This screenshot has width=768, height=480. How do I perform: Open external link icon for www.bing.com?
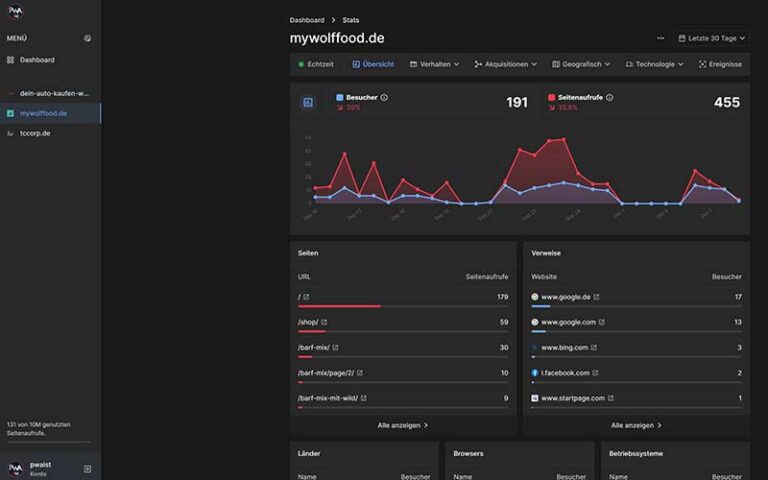(594, 348)
